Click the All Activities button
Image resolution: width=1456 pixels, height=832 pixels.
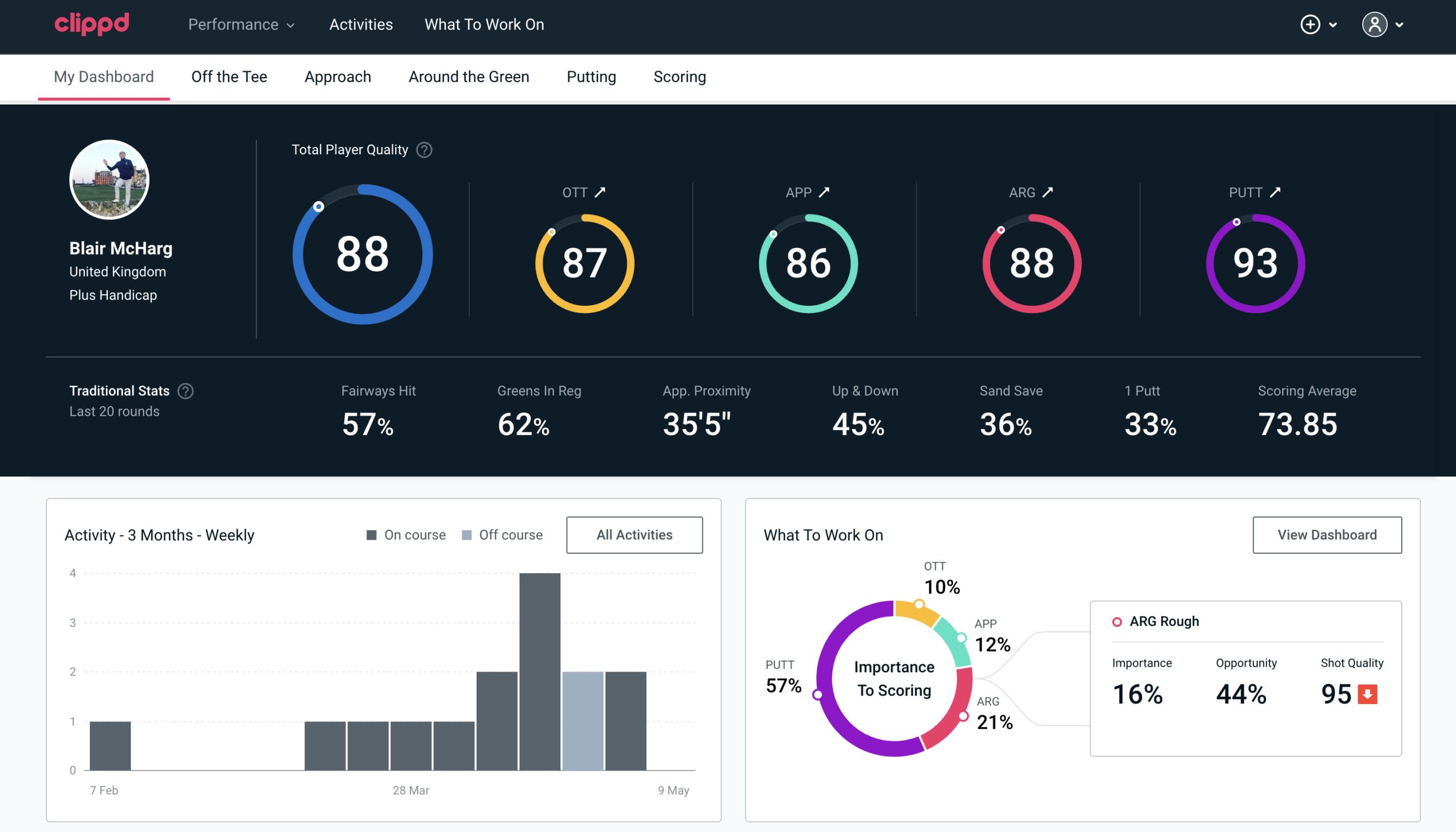(x=634, y=535)
